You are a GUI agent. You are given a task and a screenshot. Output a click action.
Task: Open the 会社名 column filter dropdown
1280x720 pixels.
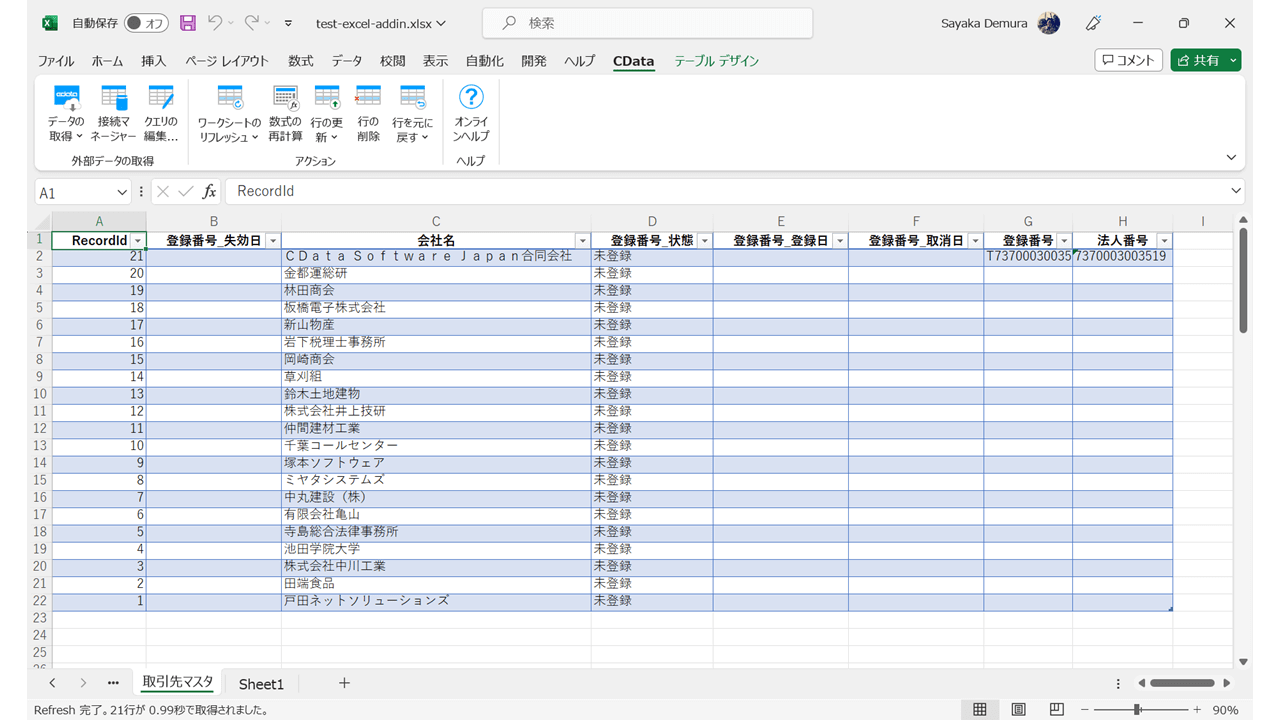pyautogui.click(x=582, y=241)
